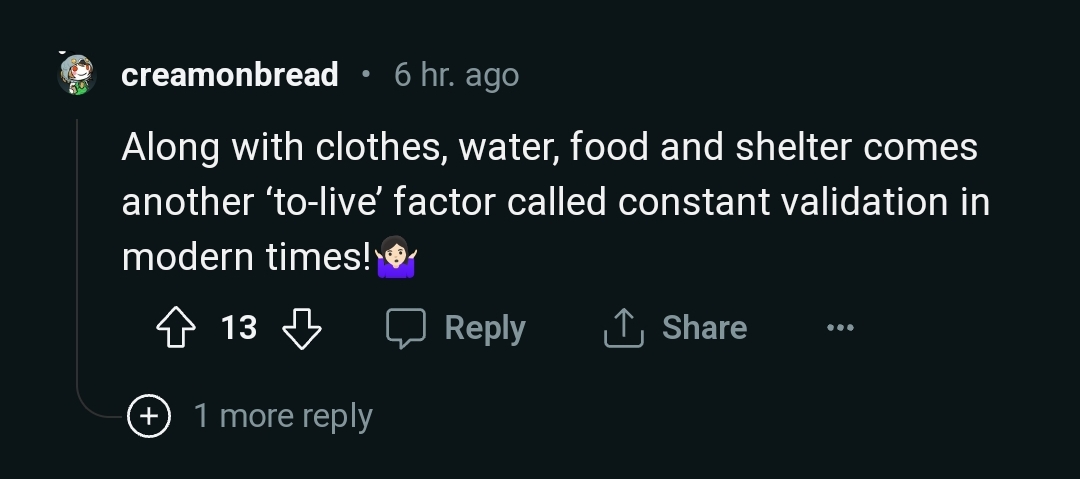
Task: Expand replies with the plus circle icon
Action: coord(148,416)
